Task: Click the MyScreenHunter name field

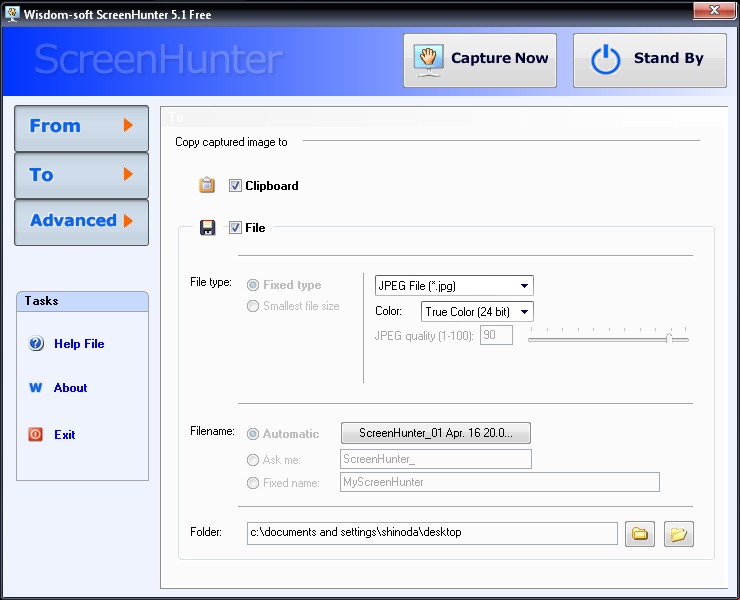Action: (x=500, y=482)
